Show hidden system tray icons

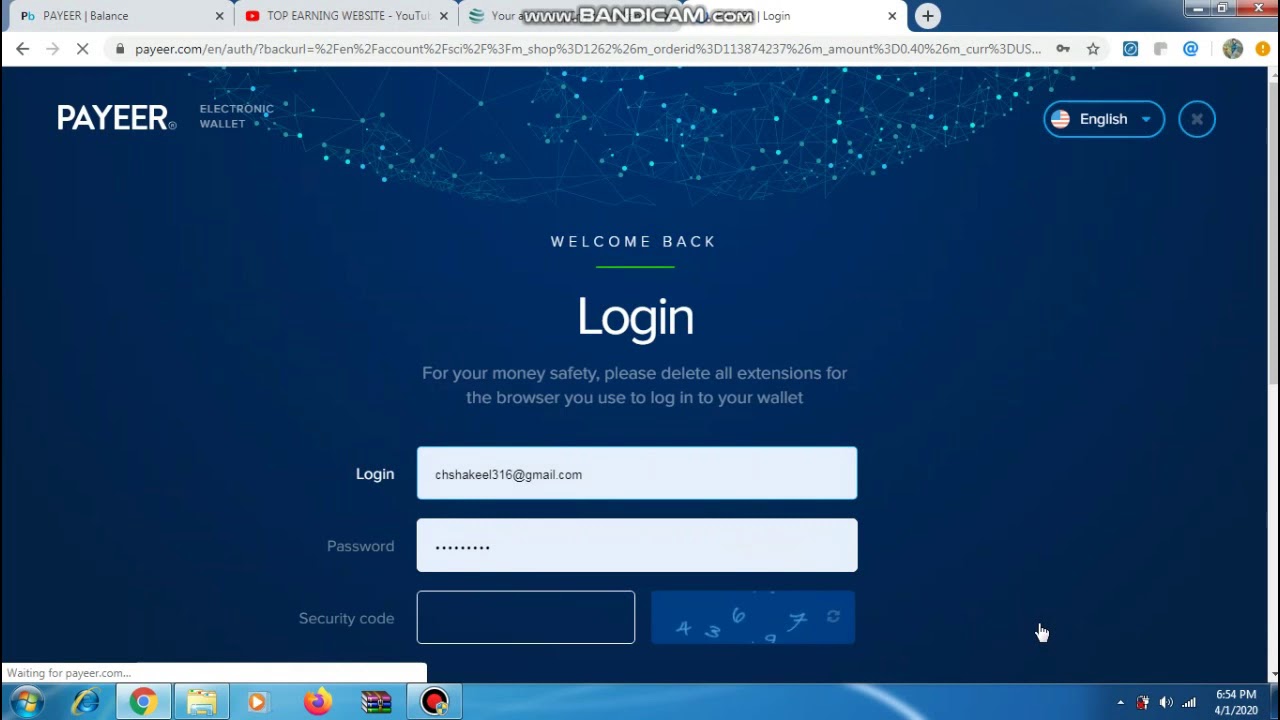(x=1120, y=702)
